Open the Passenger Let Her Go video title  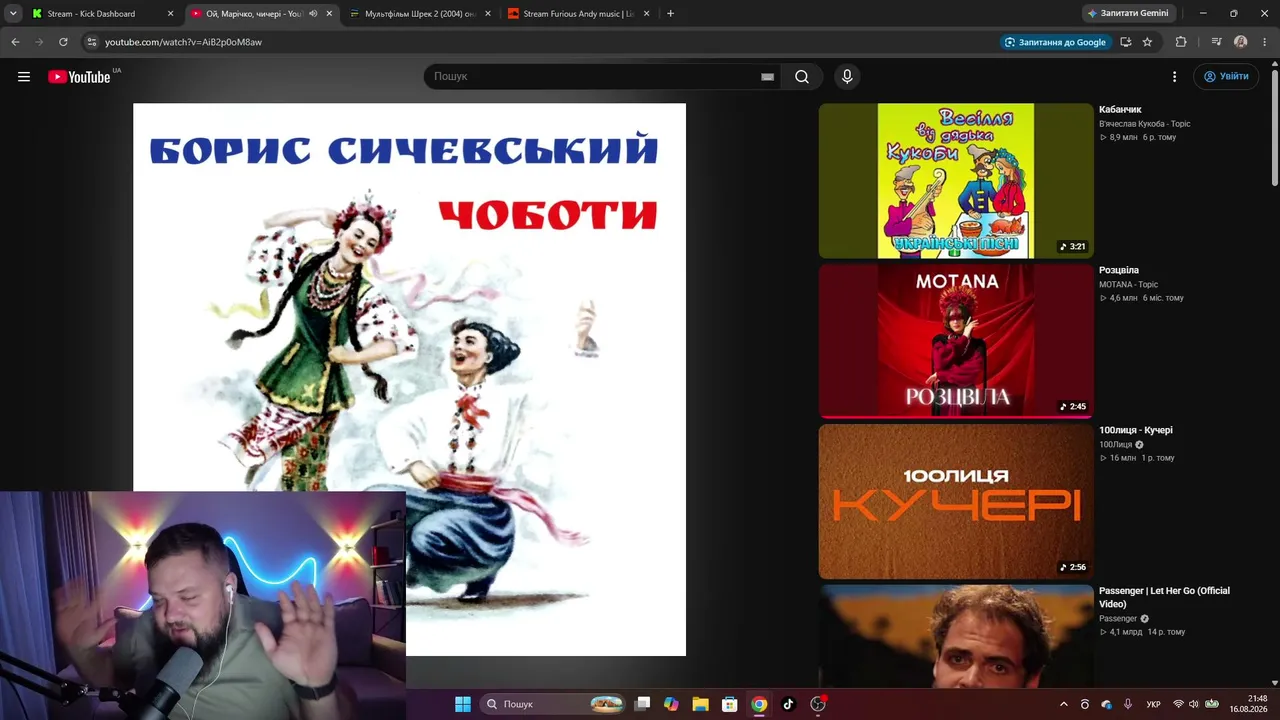1164,597
